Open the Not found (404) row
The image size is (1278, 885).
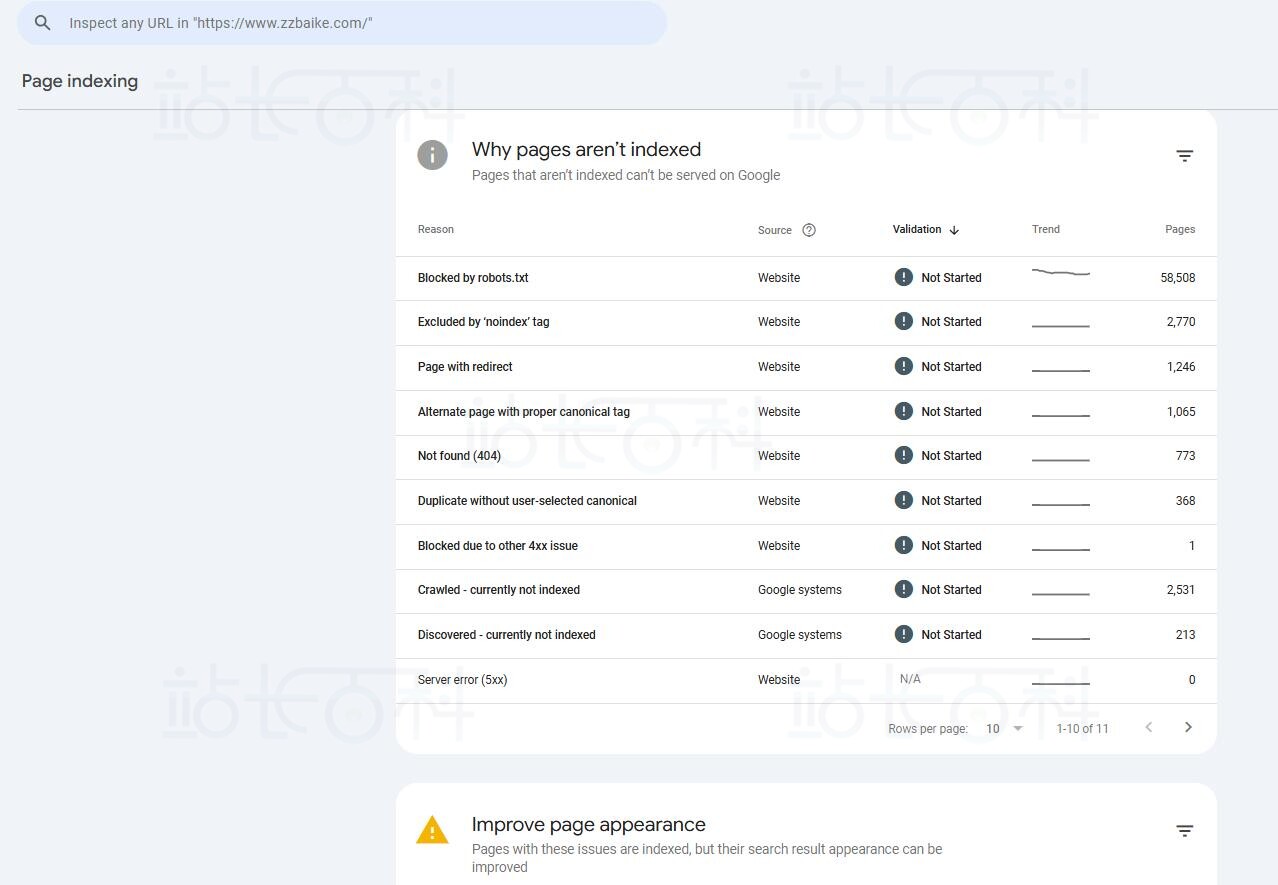click(459, 456)
